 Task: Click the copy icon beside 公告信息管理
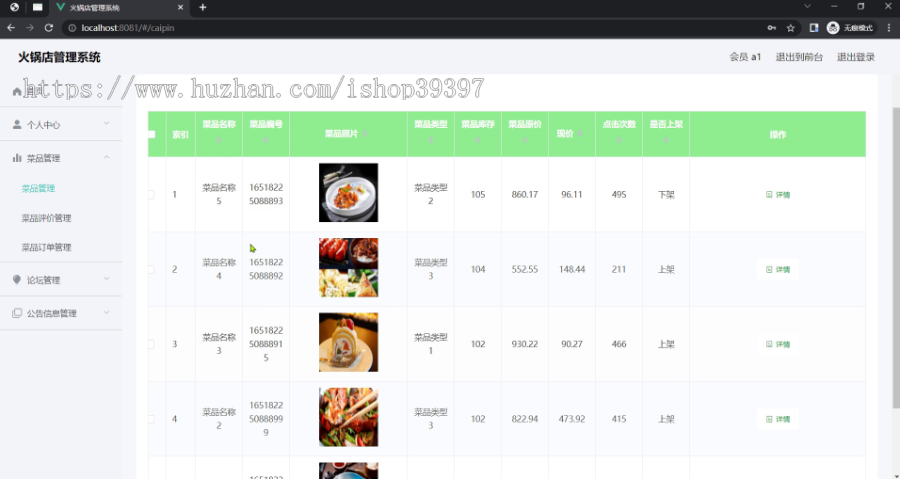[17, 313]
